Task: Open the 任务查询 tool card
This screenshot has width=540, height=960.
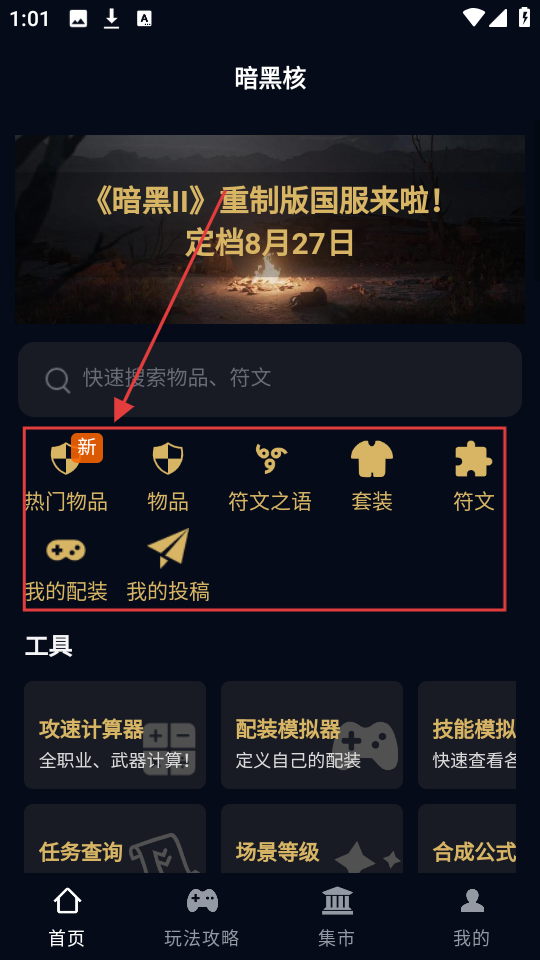Action: 115,838
